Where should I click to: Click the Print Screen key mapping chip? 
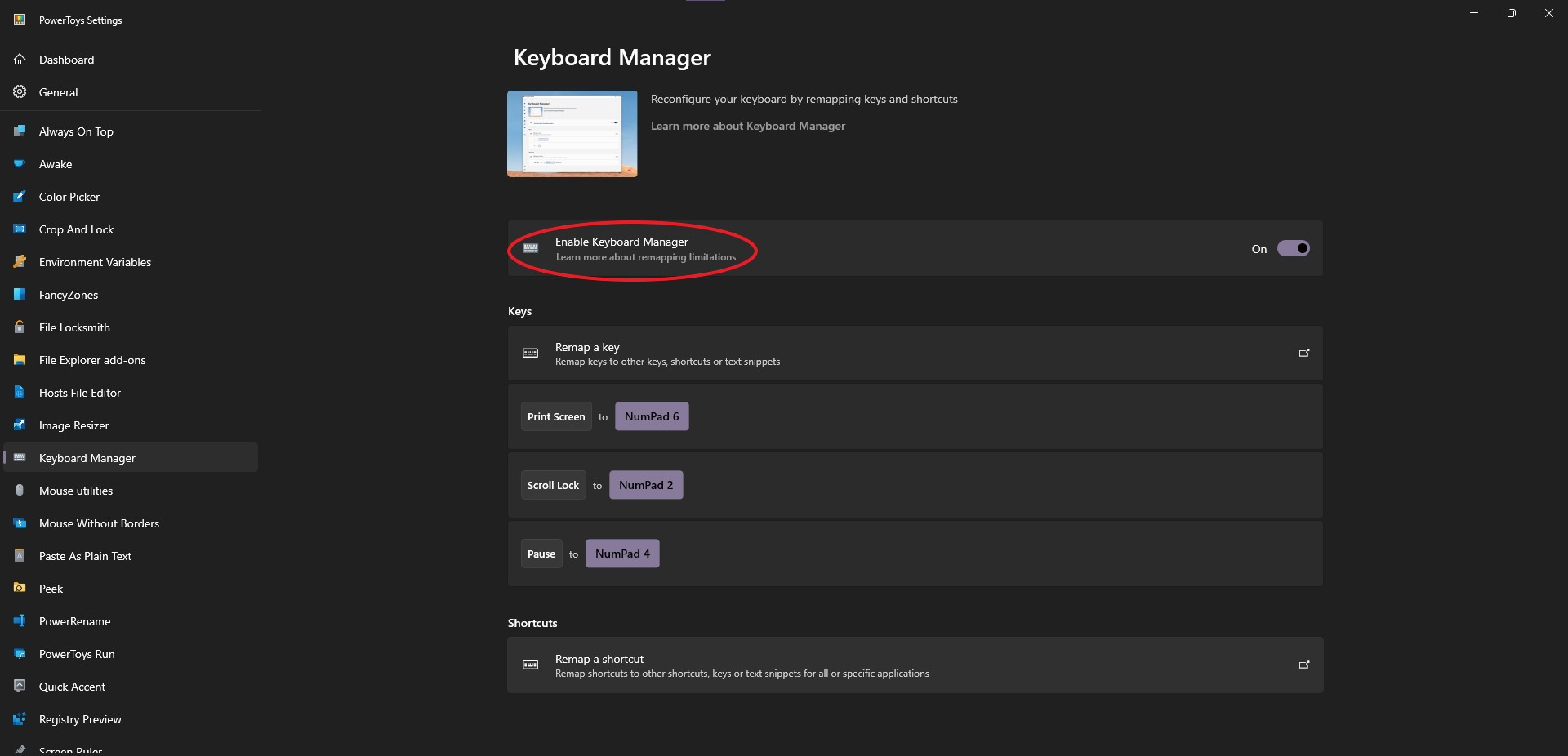point(556,416)
